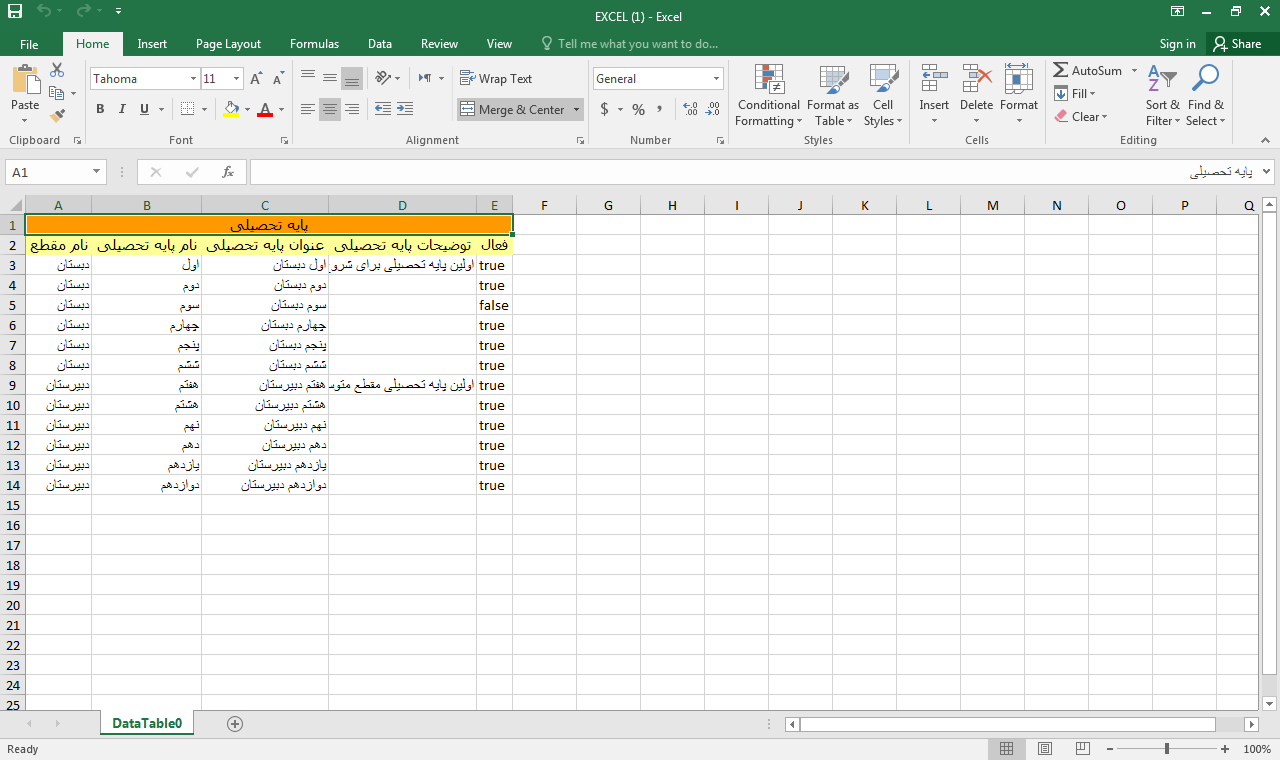This screenshot has width=1280, height=760.
Task: Open the fill color dropdown arrow
Action: click(x=247, y=110)
